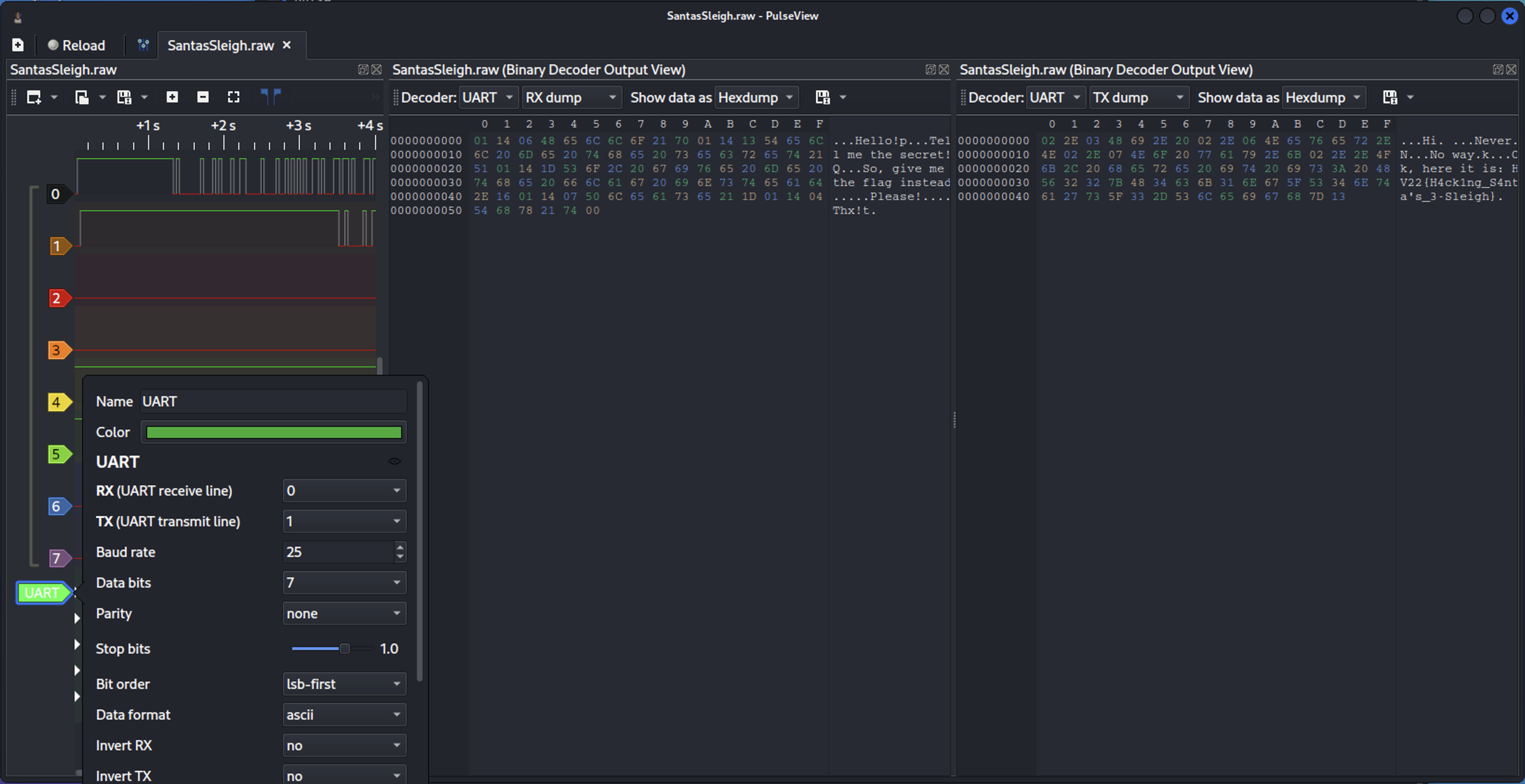
Task: Click the open file icon
Action: pos(82,97)
